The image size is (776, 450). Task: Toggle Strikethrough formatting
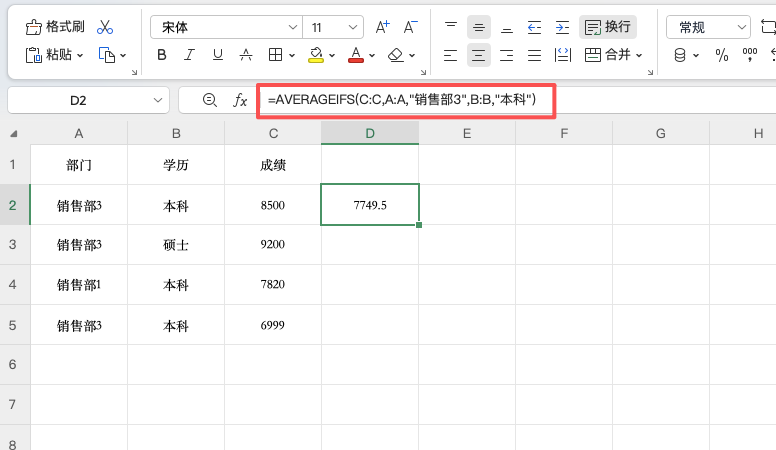pos(245,55)
